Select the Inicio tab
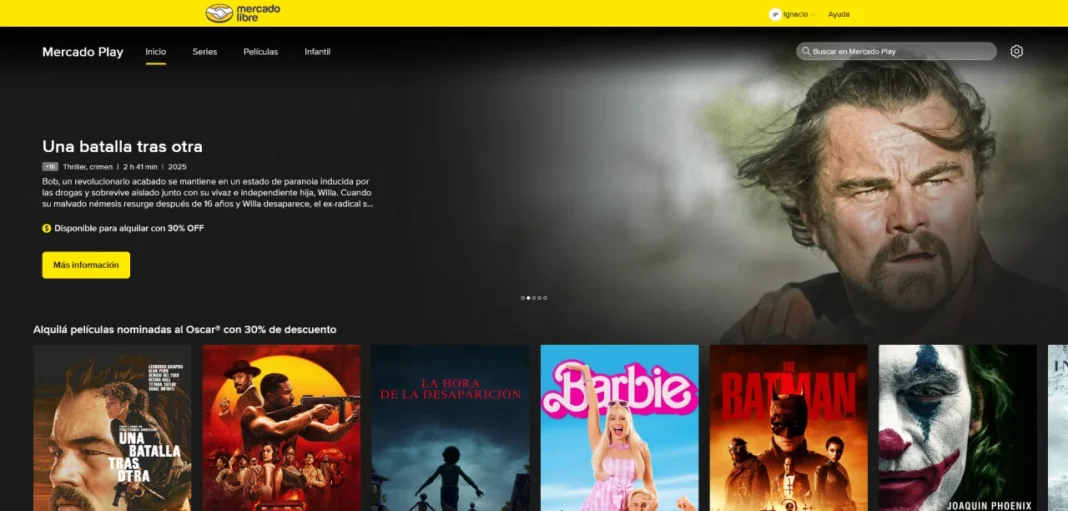 (155, 52)
